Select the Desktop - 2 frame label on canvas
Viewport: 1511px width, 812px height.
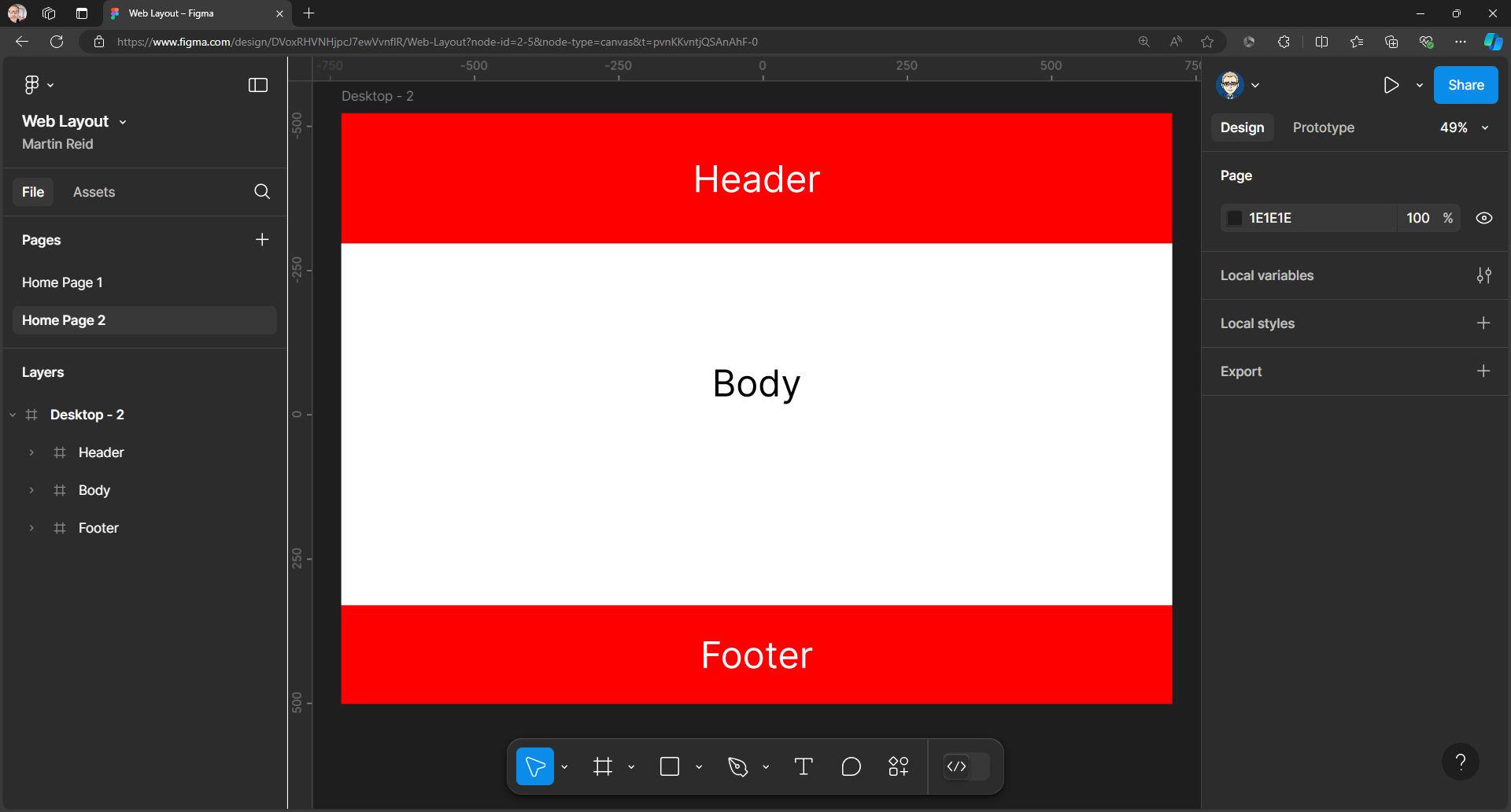[378, 96]
